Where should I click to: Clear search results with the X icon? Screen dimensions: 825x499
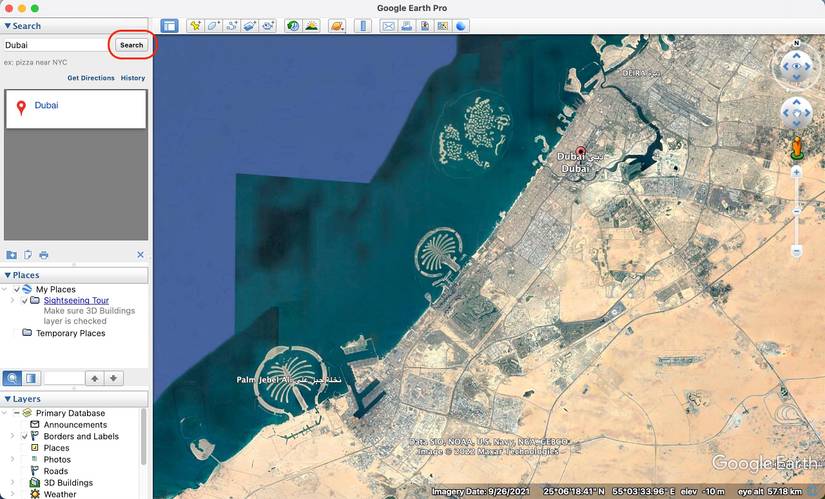point(140,255)
